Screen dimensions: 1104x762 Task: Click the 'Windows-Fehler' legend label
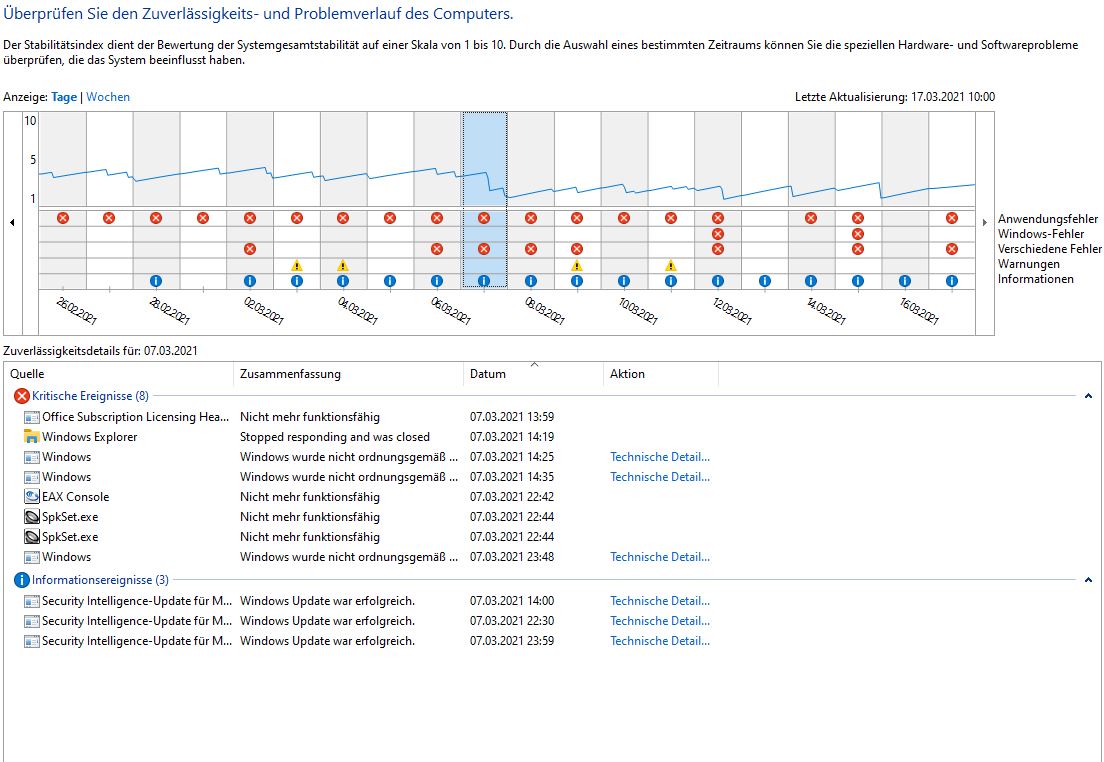coord(1041,234)
